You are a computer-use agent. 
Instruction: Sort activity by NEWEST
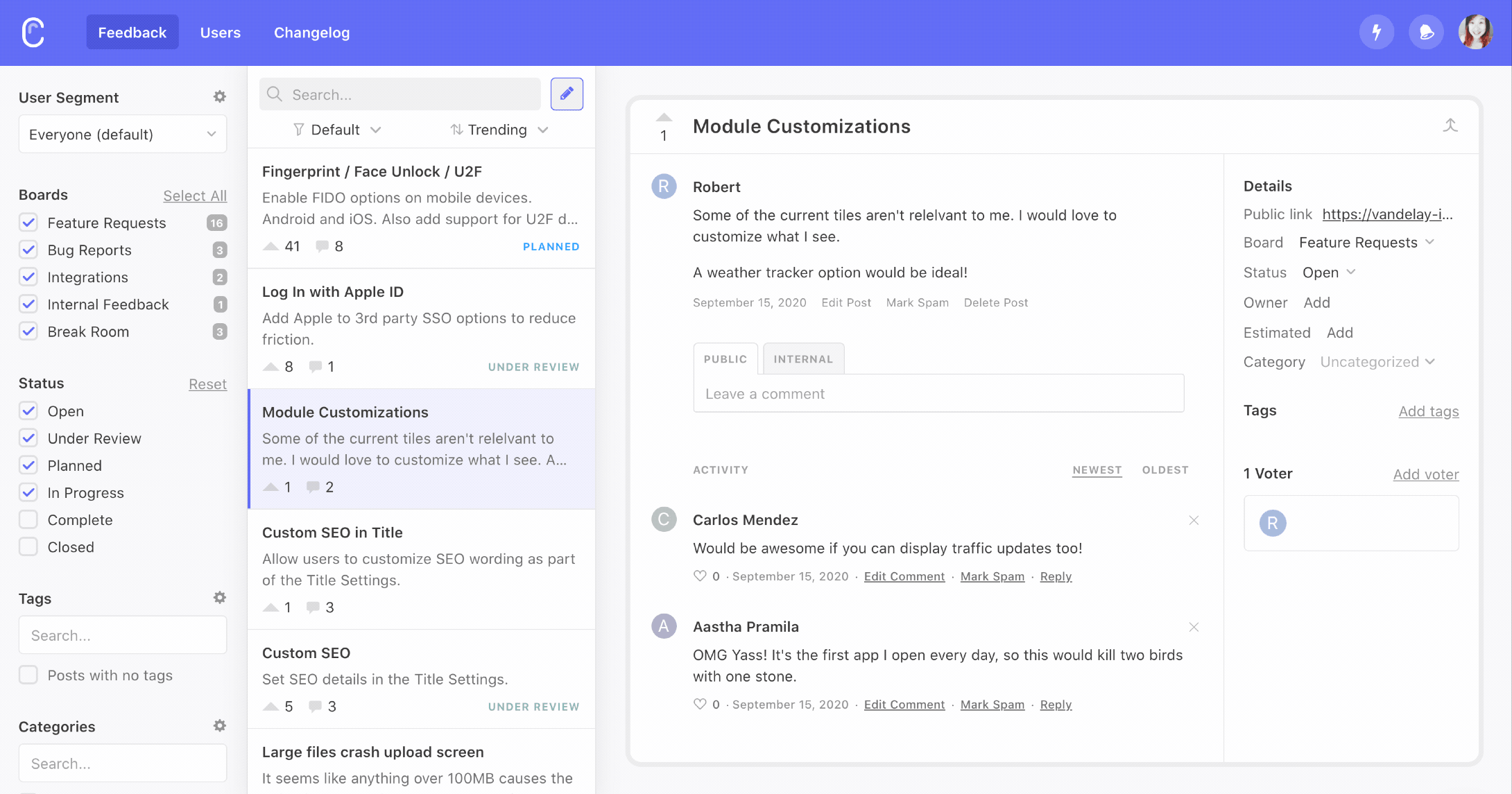point(1097,469)
